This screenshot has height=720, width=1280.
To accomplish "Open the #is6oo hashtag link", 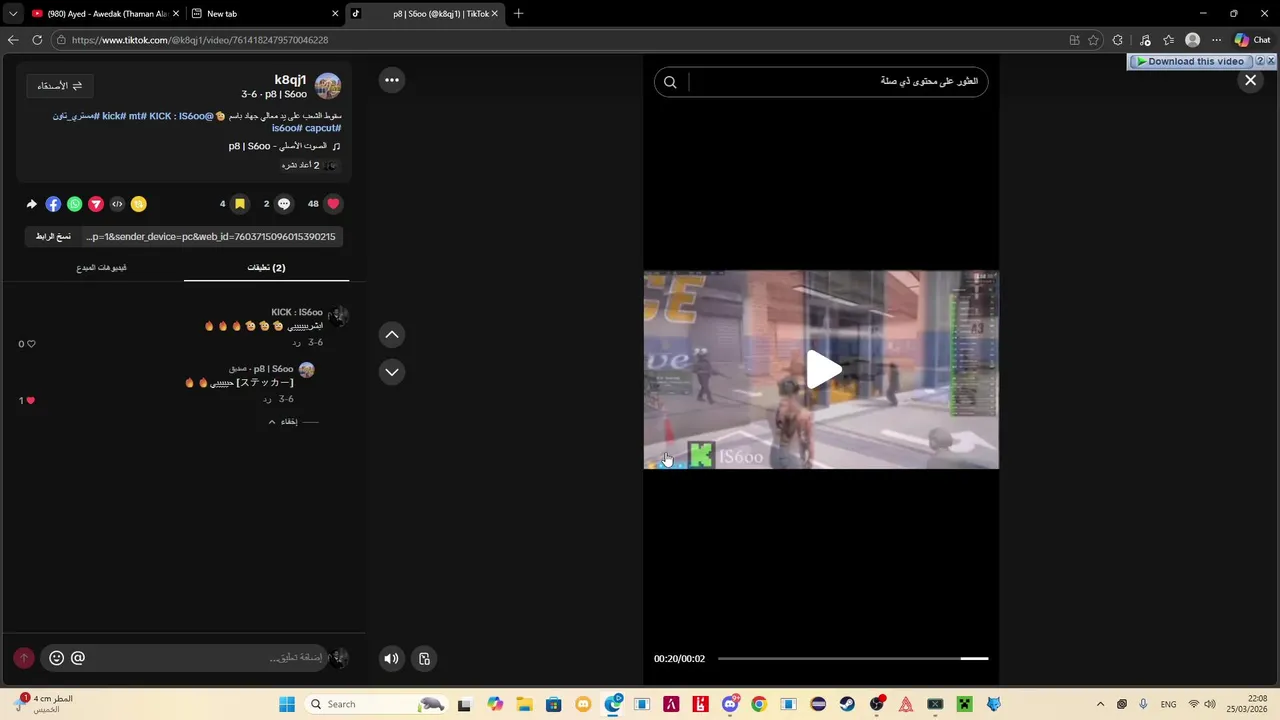I will (x=286, y=128).
